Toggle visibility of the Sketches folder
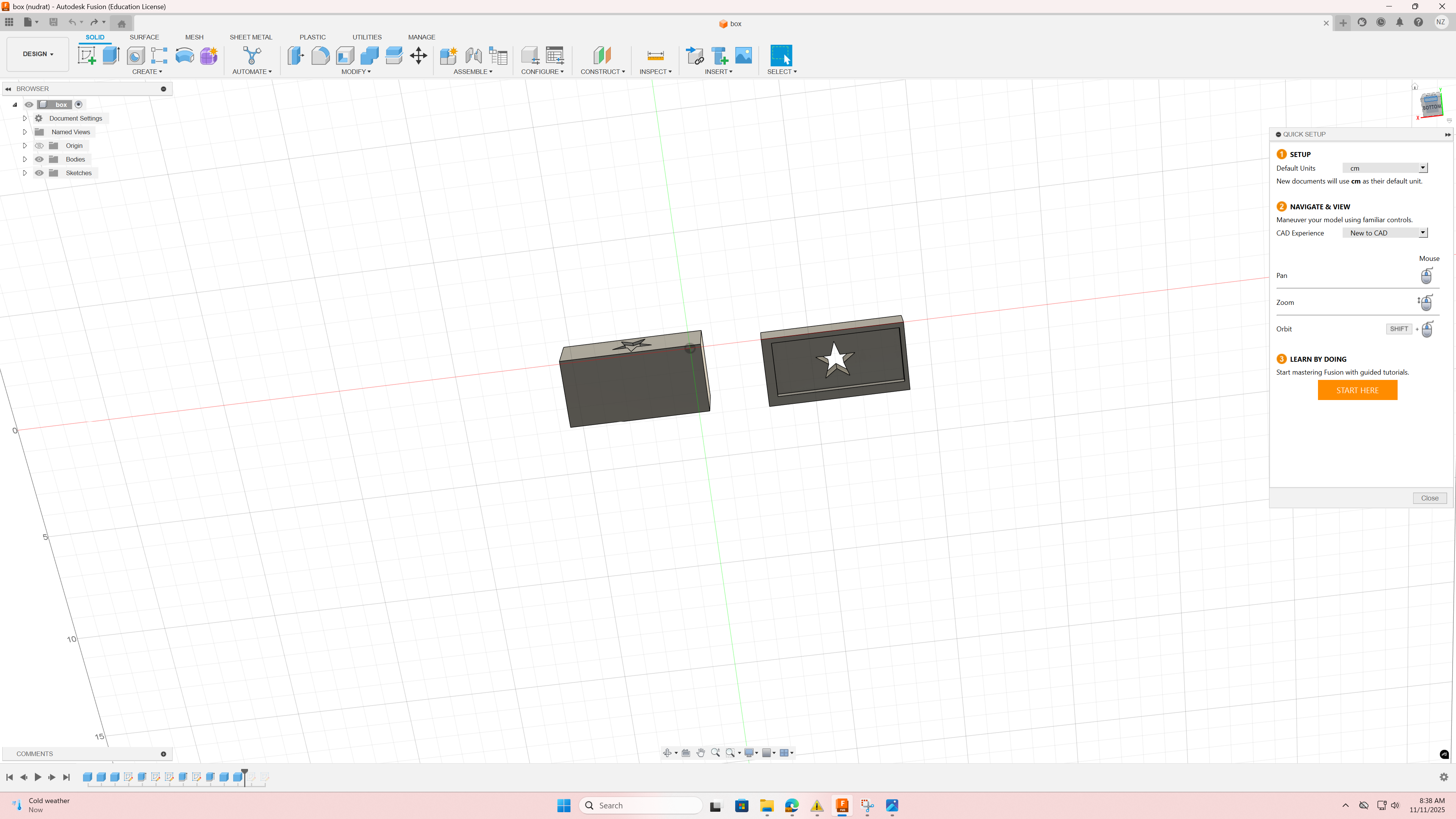This screenshot has width=1456, height=819. tap(39, 173)
